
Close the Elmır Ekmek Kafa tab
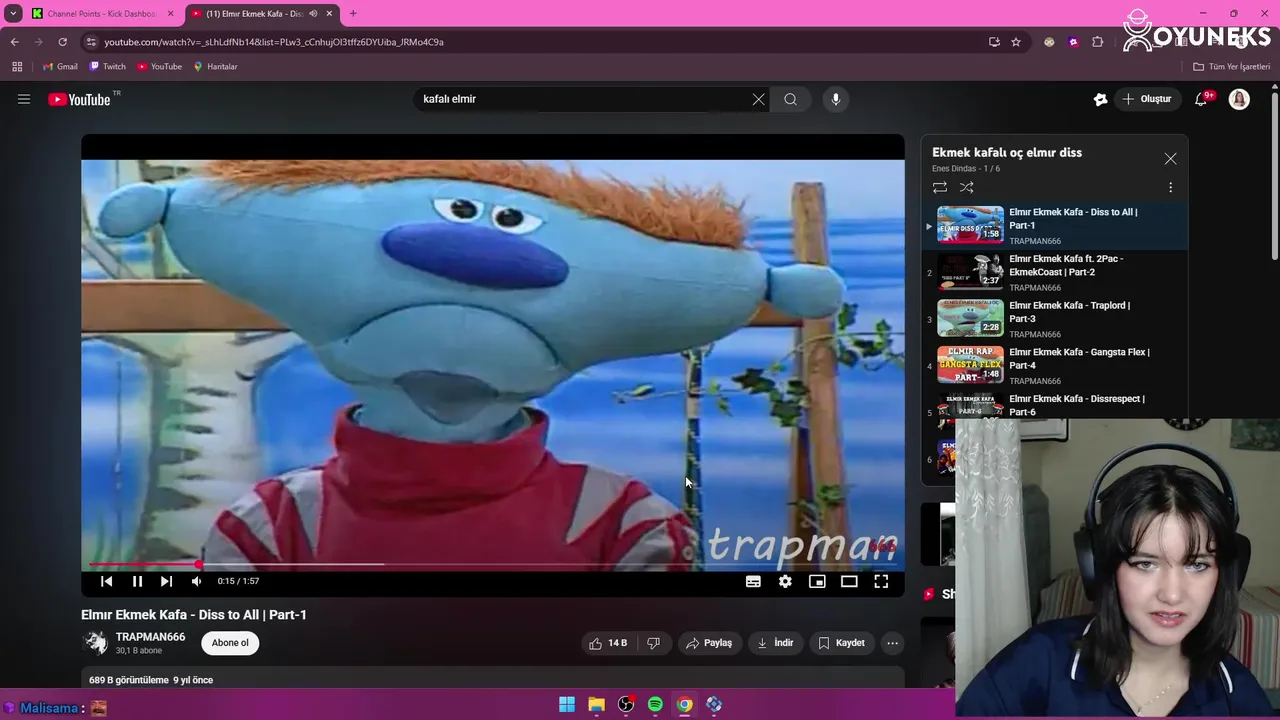329,14
